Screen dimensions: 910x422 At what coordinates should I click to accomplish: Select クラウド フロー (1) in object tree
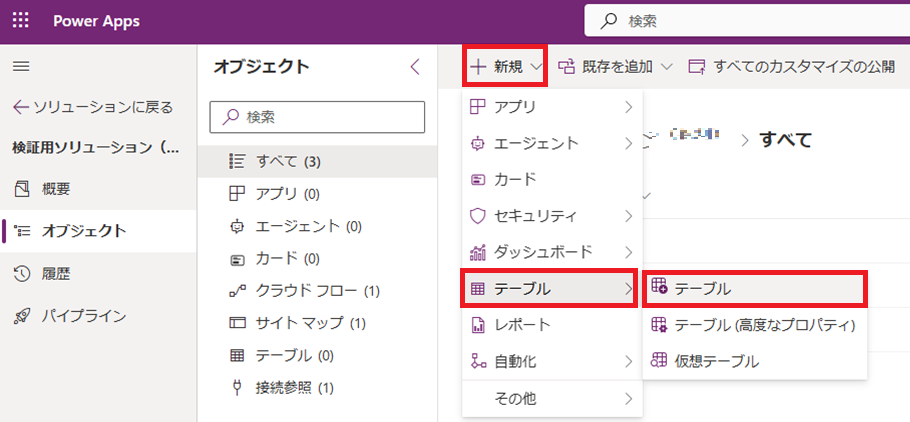coord(317,290)
